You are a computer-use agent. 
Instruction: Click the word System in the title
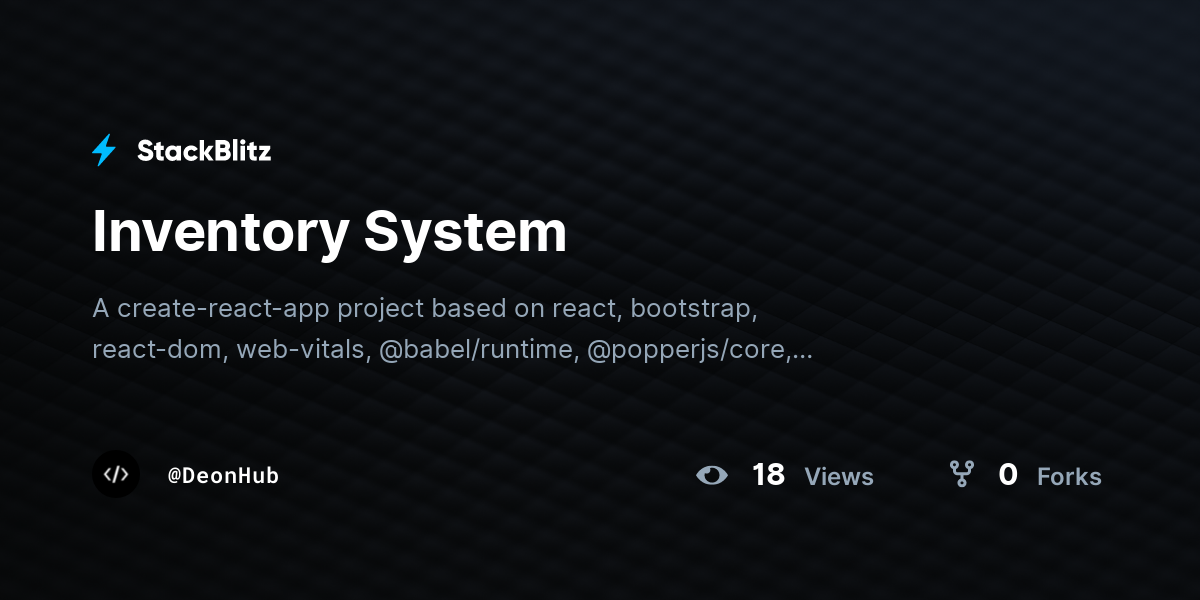coord(465,233)
